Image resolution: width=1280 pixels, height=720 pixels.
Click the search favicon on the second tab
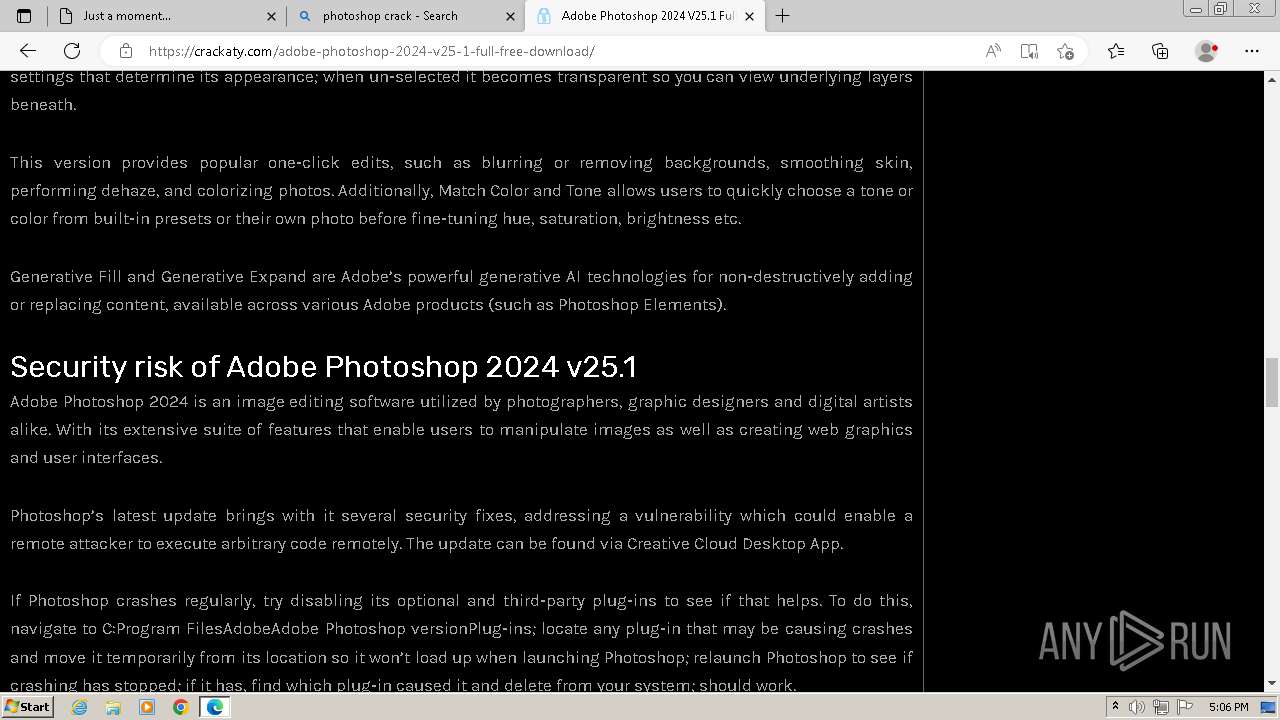[305, 16]
